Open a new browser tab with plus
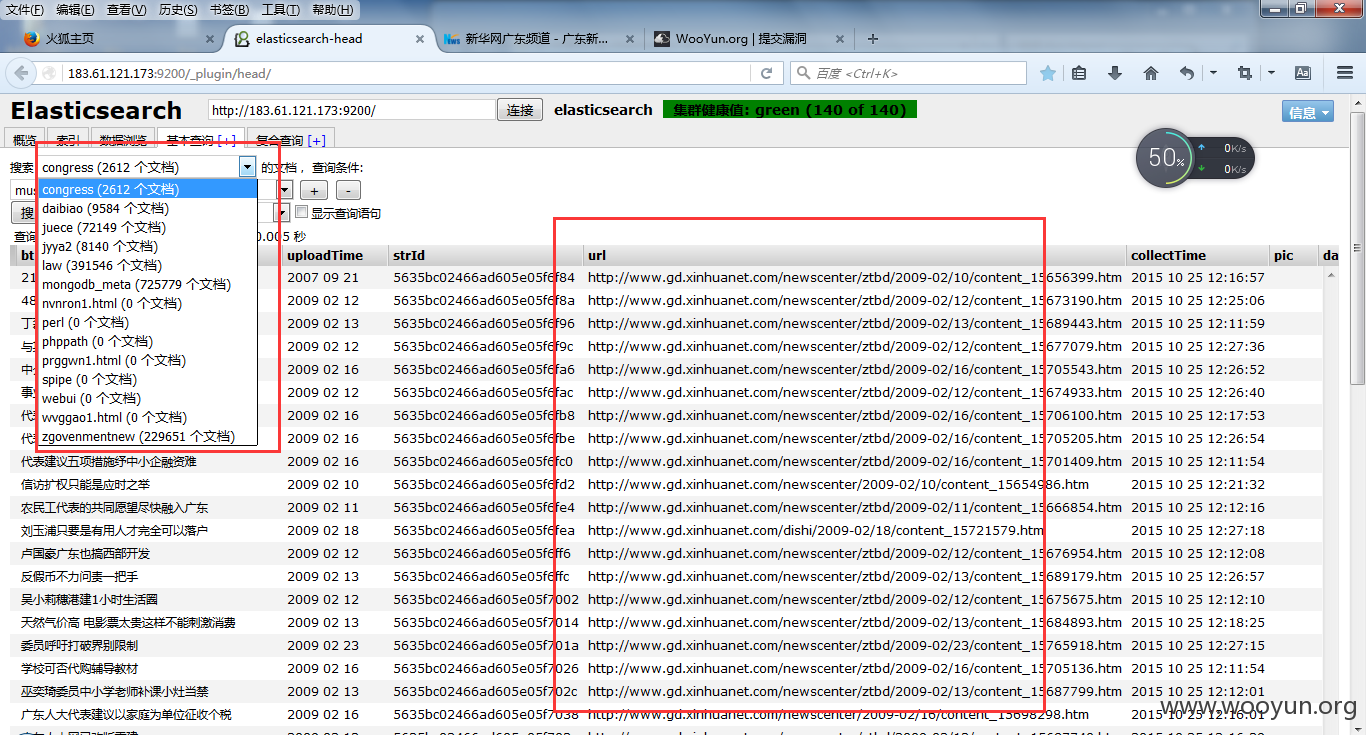 point(873,39)
